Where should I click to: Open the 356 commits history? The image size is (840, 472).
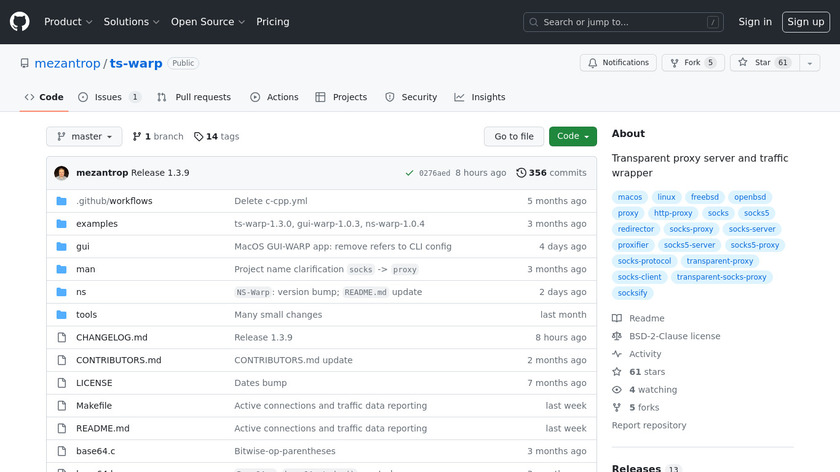[x=551, y=173]
